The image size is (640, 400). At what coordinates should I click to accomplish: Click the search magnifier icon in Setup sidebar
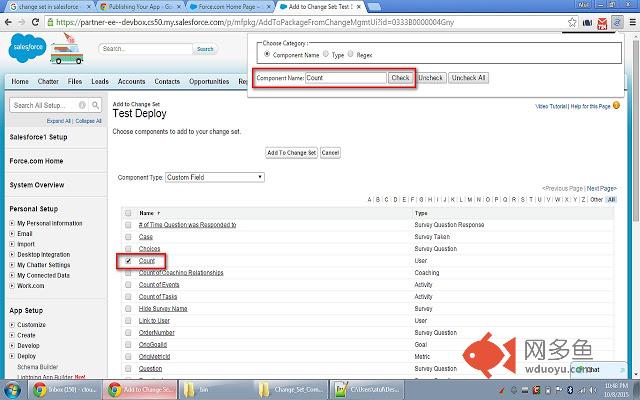tap(97, 105)
